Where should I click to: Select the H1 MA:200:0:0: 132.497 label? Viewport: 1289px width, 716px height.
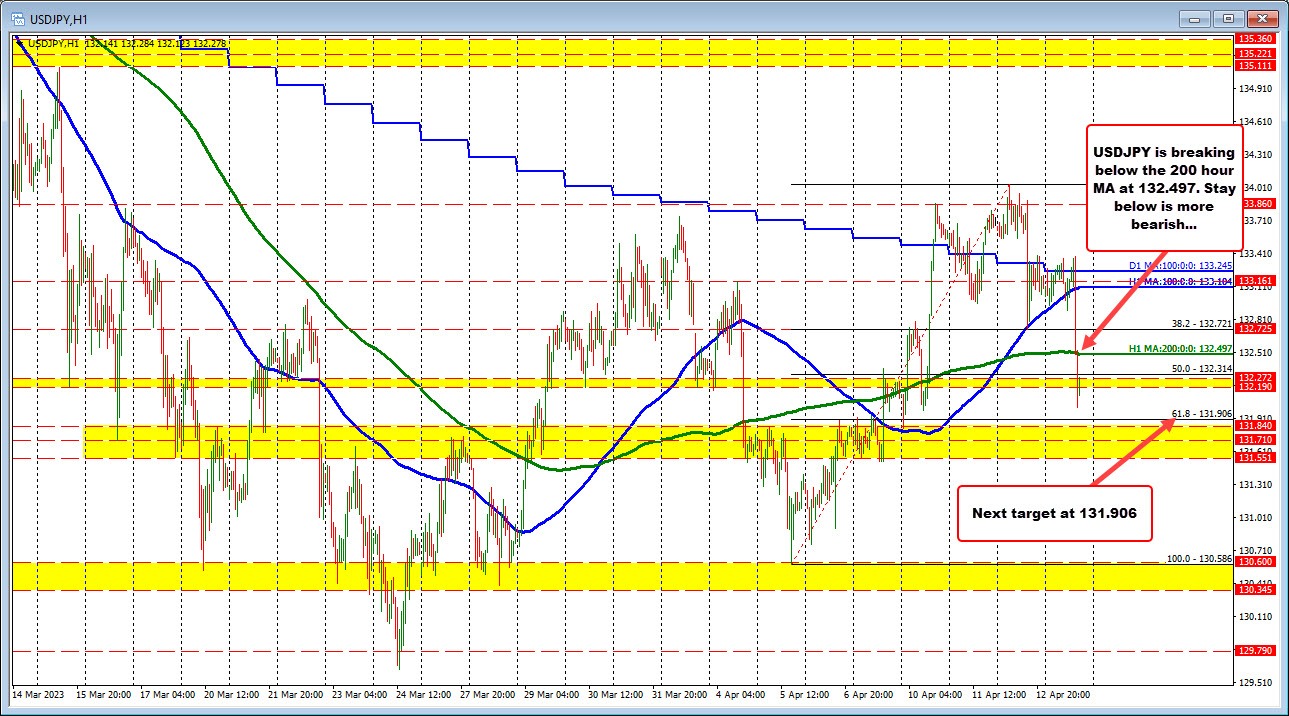[1179, 348]
